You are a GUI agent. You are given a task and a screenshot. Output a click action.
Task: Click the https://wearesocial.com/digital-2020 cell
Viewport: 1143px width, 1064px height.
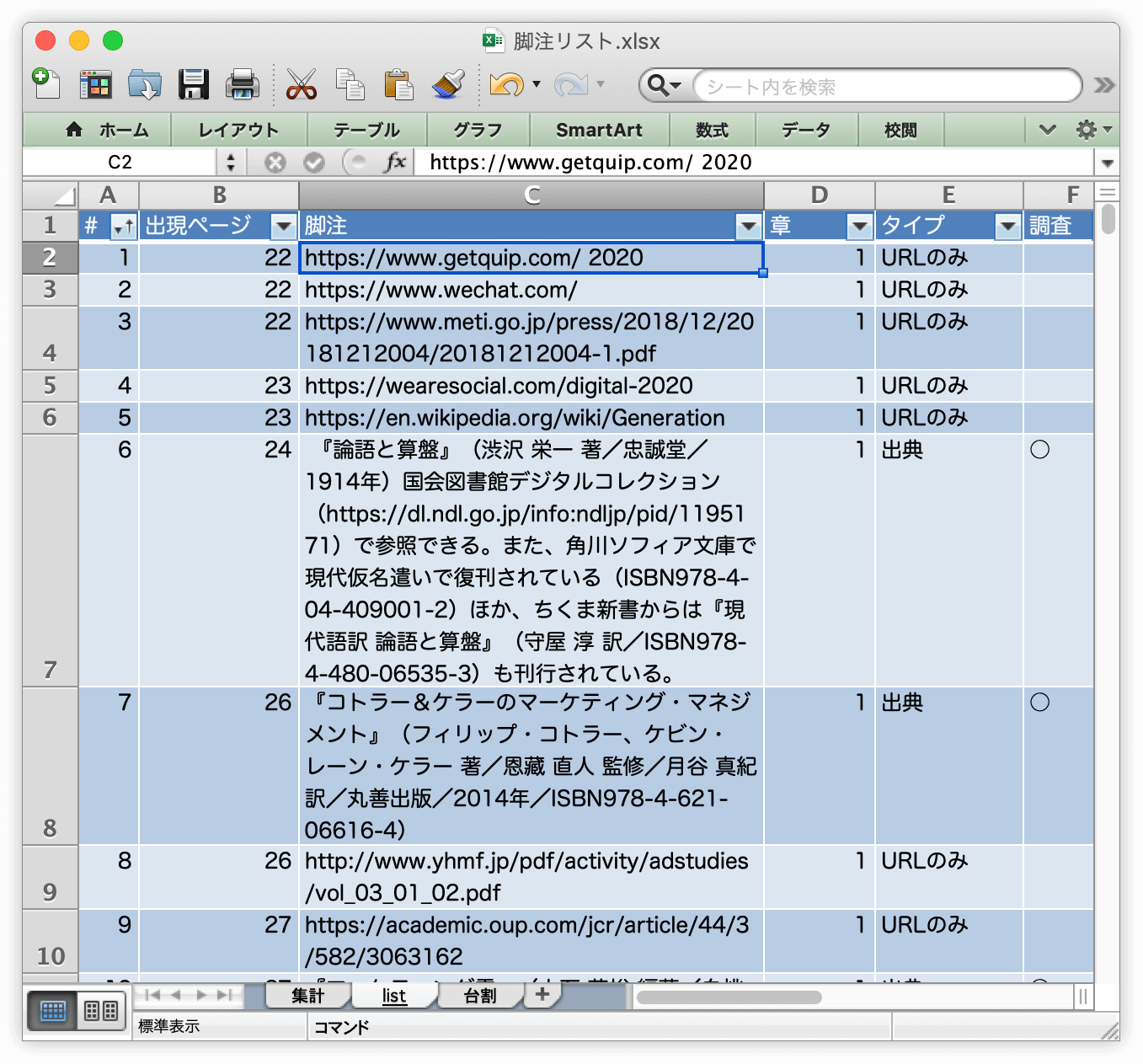531,386
